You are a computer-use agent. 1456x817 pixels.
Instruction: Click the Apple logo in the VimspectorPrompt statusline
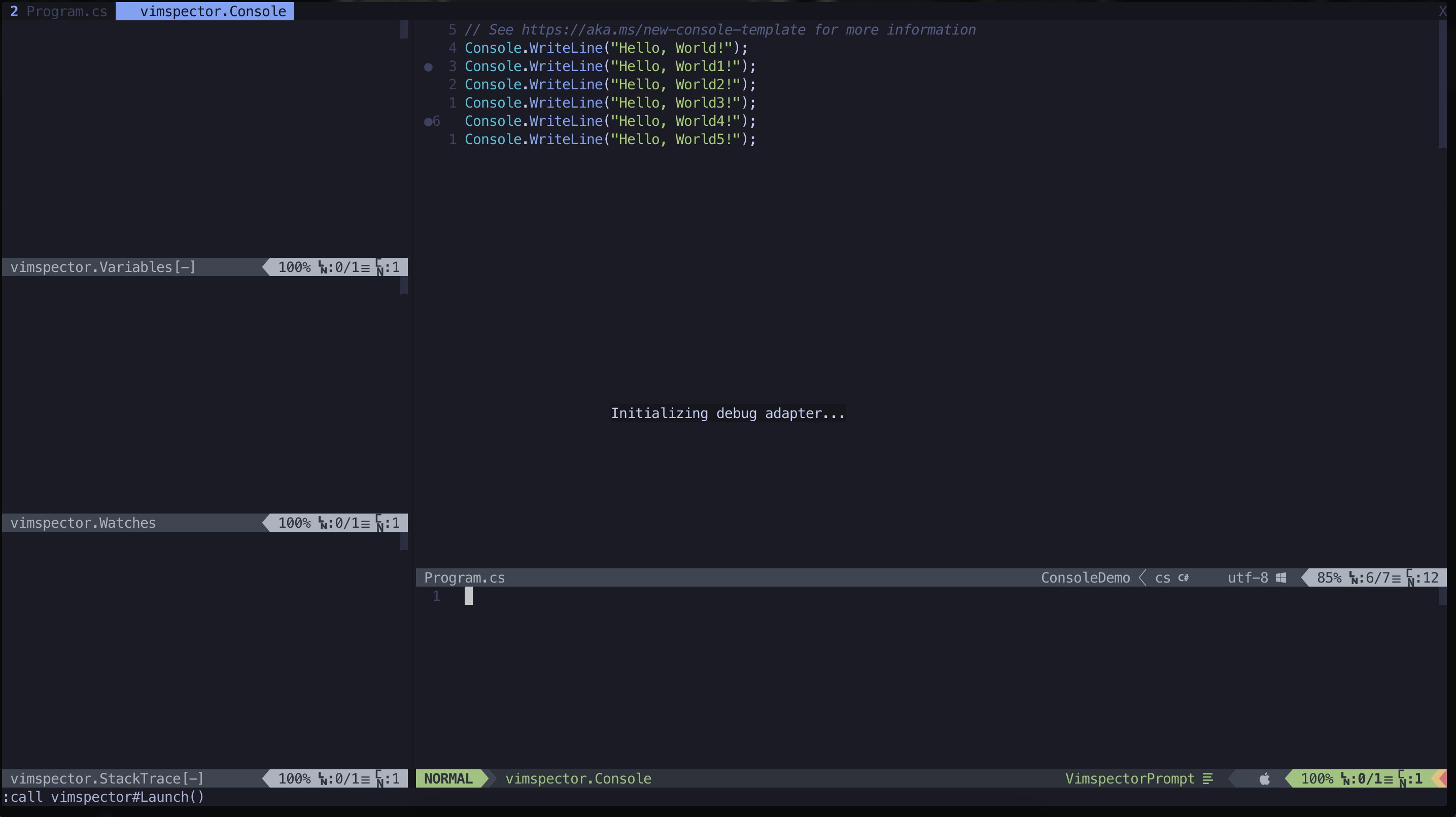[1266, 778]
